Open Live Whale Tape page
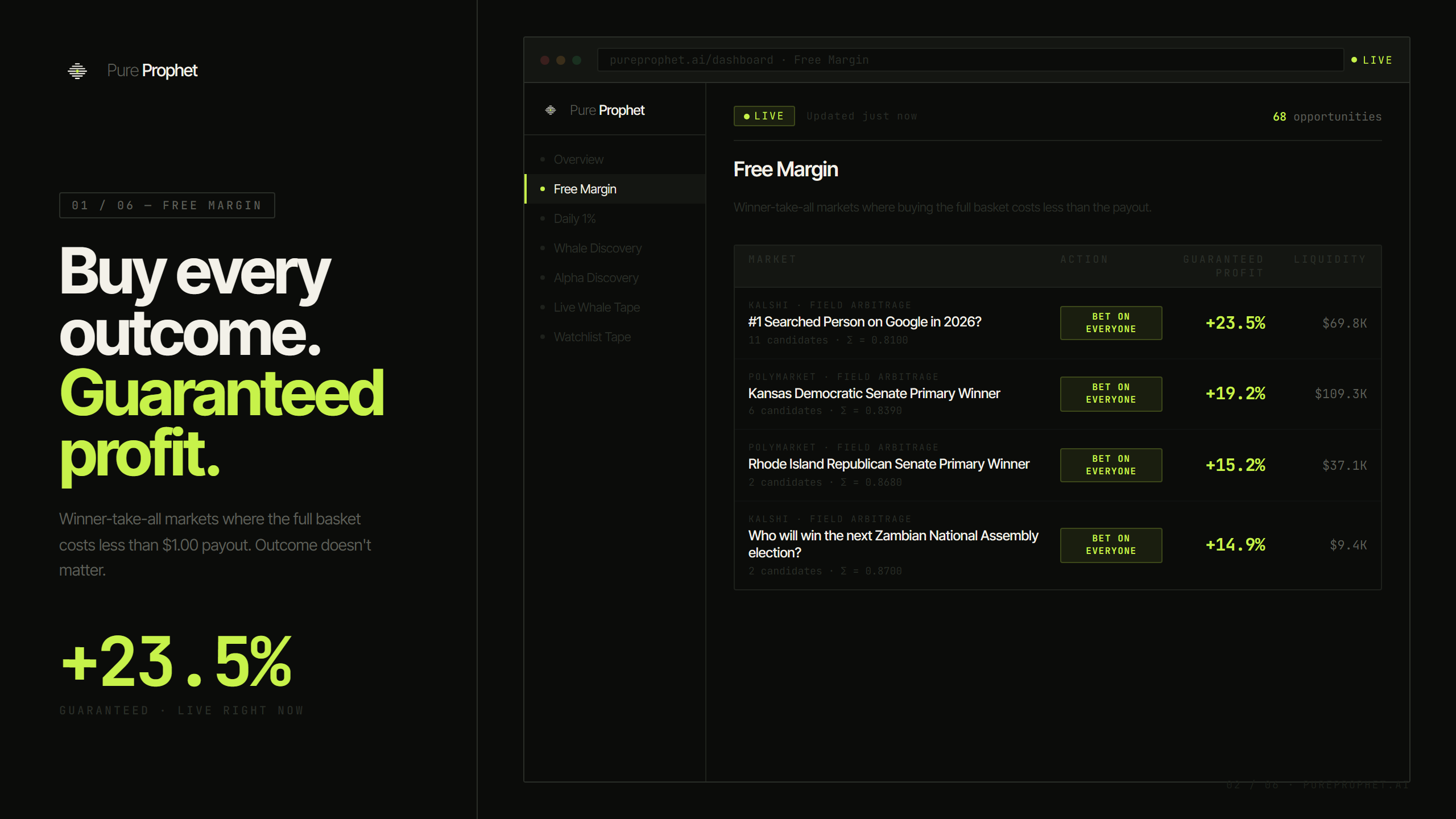1456x819 pixels. (597, 308)
